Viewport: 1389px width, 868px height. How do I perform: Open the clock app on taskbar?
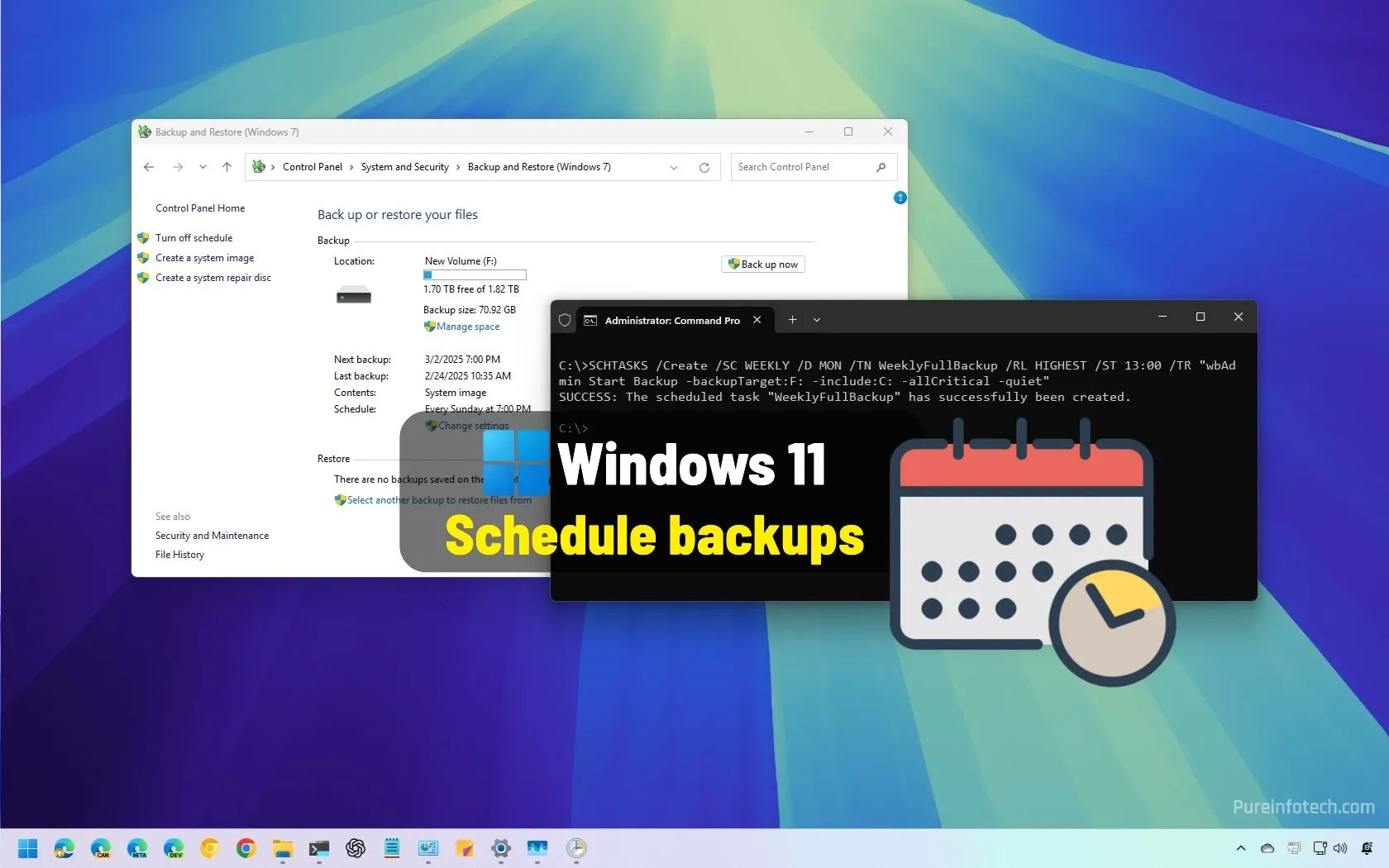tap(576, 848)
